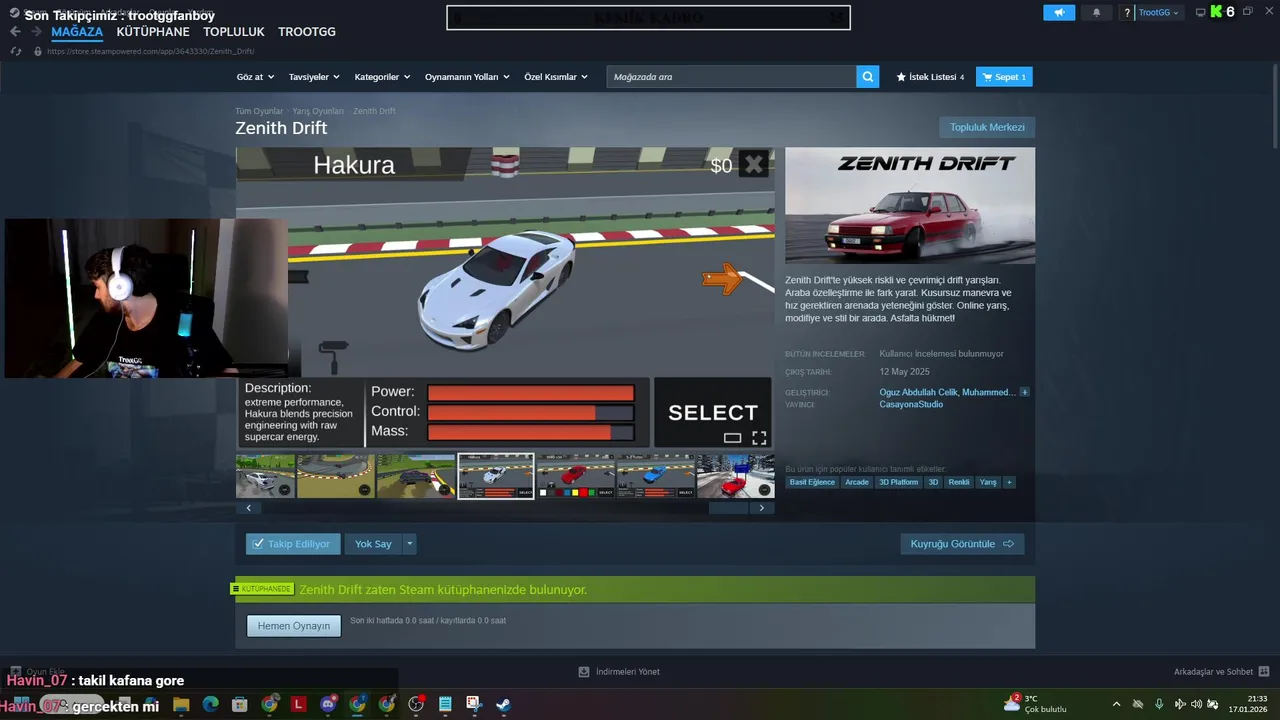Screen dimensions: 1280x720
Task: Select the blue car thumbnail
Action: click(656, 476)
